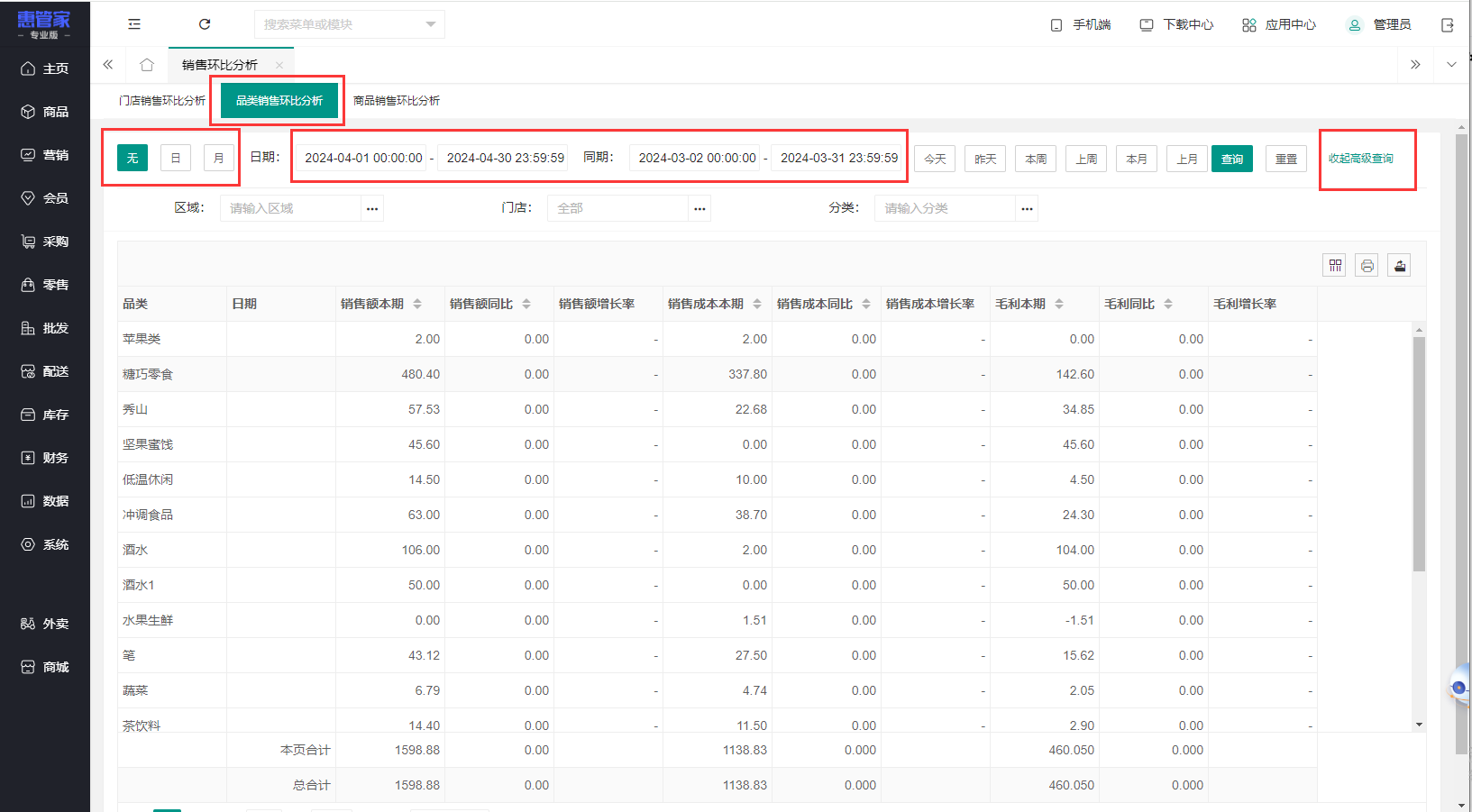Viewport: 1472px width, 812px height.
Task: Open 手机端 mobile link
Action: click(x=1081, y=25)
